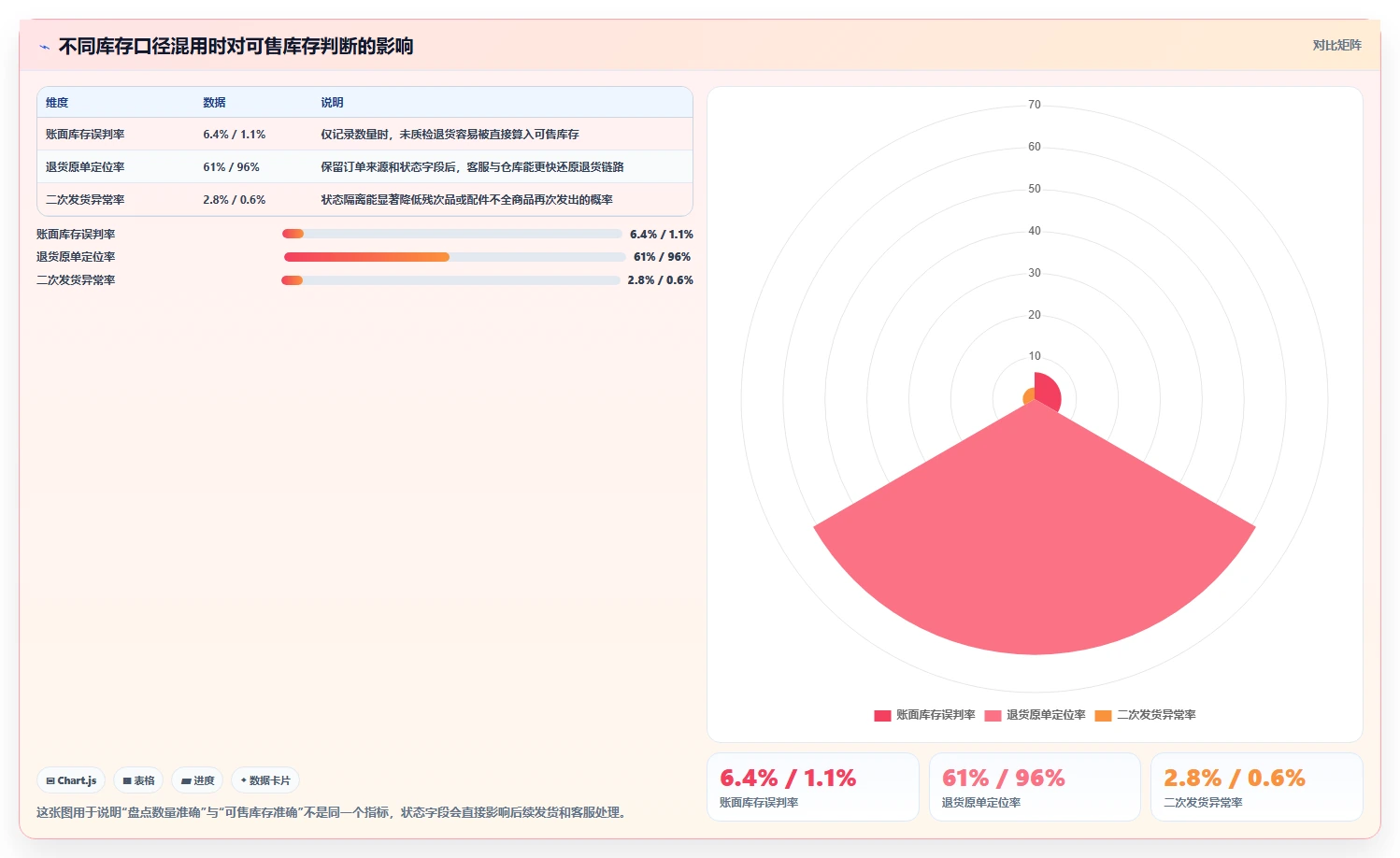Click the 维度 column header
The height and width of the screenshot is (858, 1400).
pos(57,103)
